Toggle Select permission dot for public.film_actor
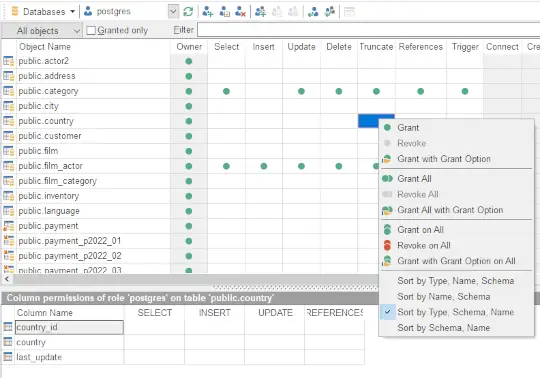Screen dimensions: 540x378 click(226, 166)
